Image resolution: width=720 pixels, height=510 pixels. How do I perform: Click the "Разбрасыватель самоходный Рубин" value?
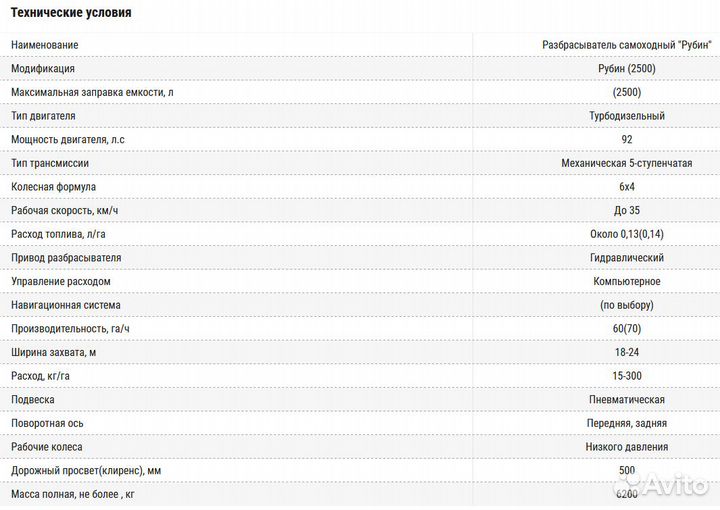627,45
